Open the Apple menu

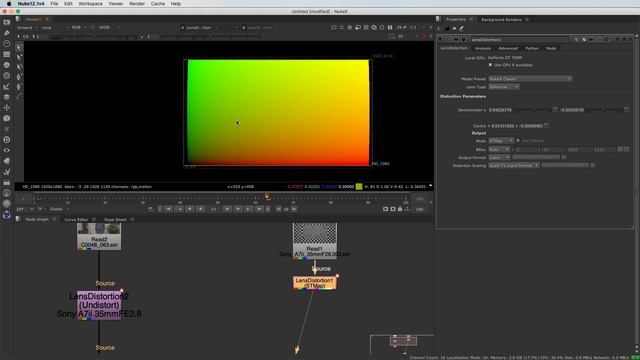tap(9, 4)
